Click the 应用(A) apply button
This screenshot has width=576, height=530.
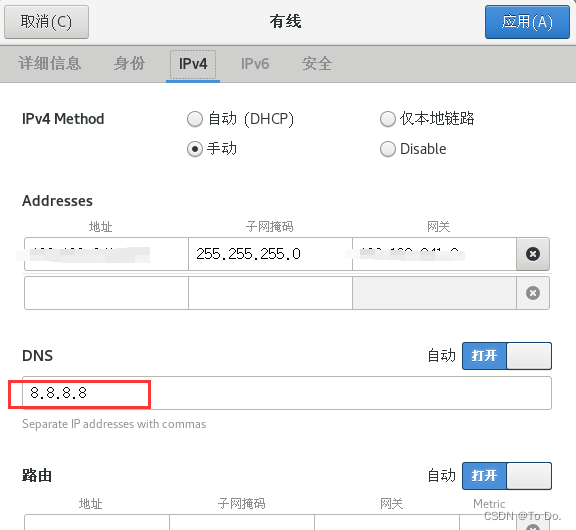pos(527,22)
